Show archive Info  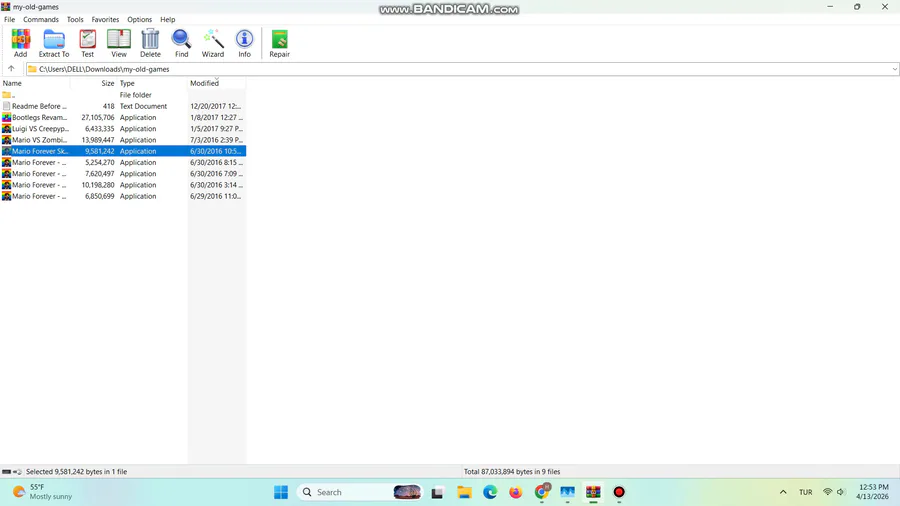coord(245,44)
